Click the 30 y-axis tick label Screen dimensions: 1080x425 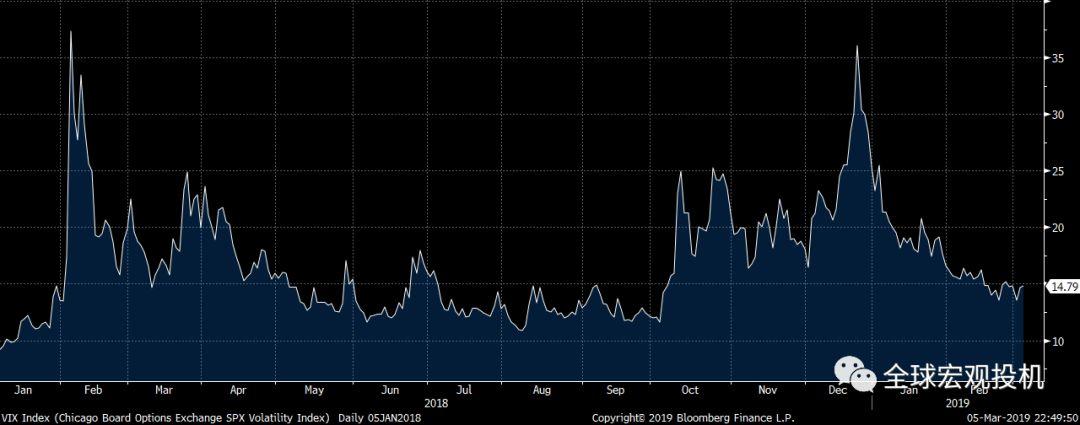click(1057, 115)
